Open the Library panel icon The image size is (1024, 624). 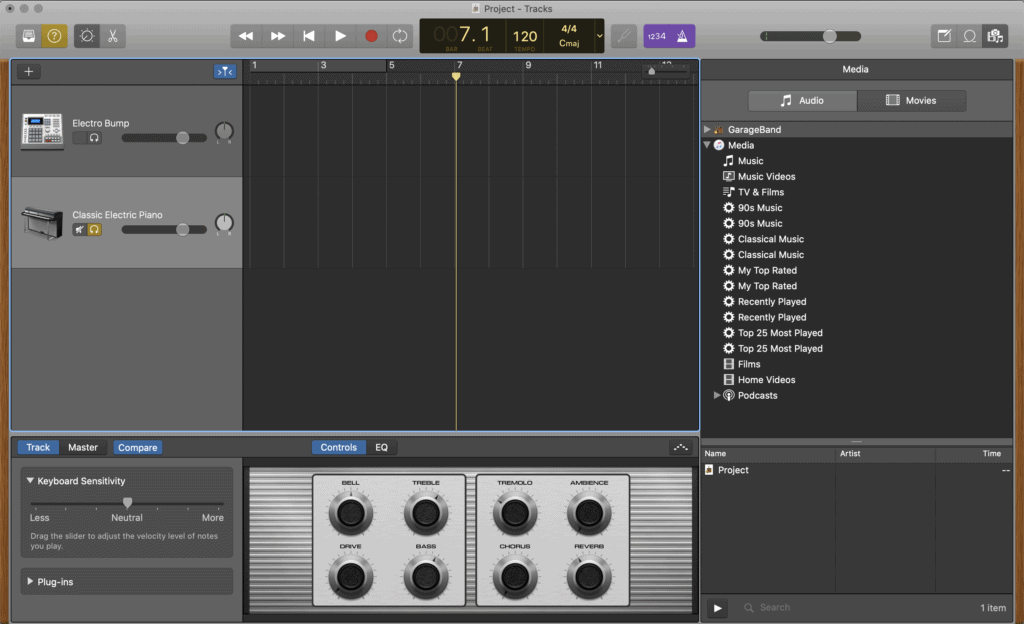coord(29,36)
